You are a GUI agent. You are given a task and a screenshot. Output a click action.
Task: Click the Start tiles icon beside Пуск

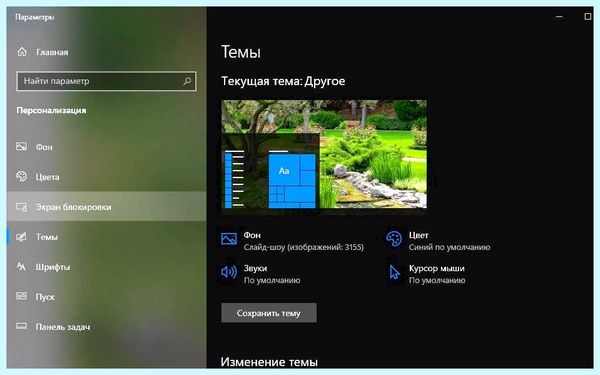(x=22, y=296)
